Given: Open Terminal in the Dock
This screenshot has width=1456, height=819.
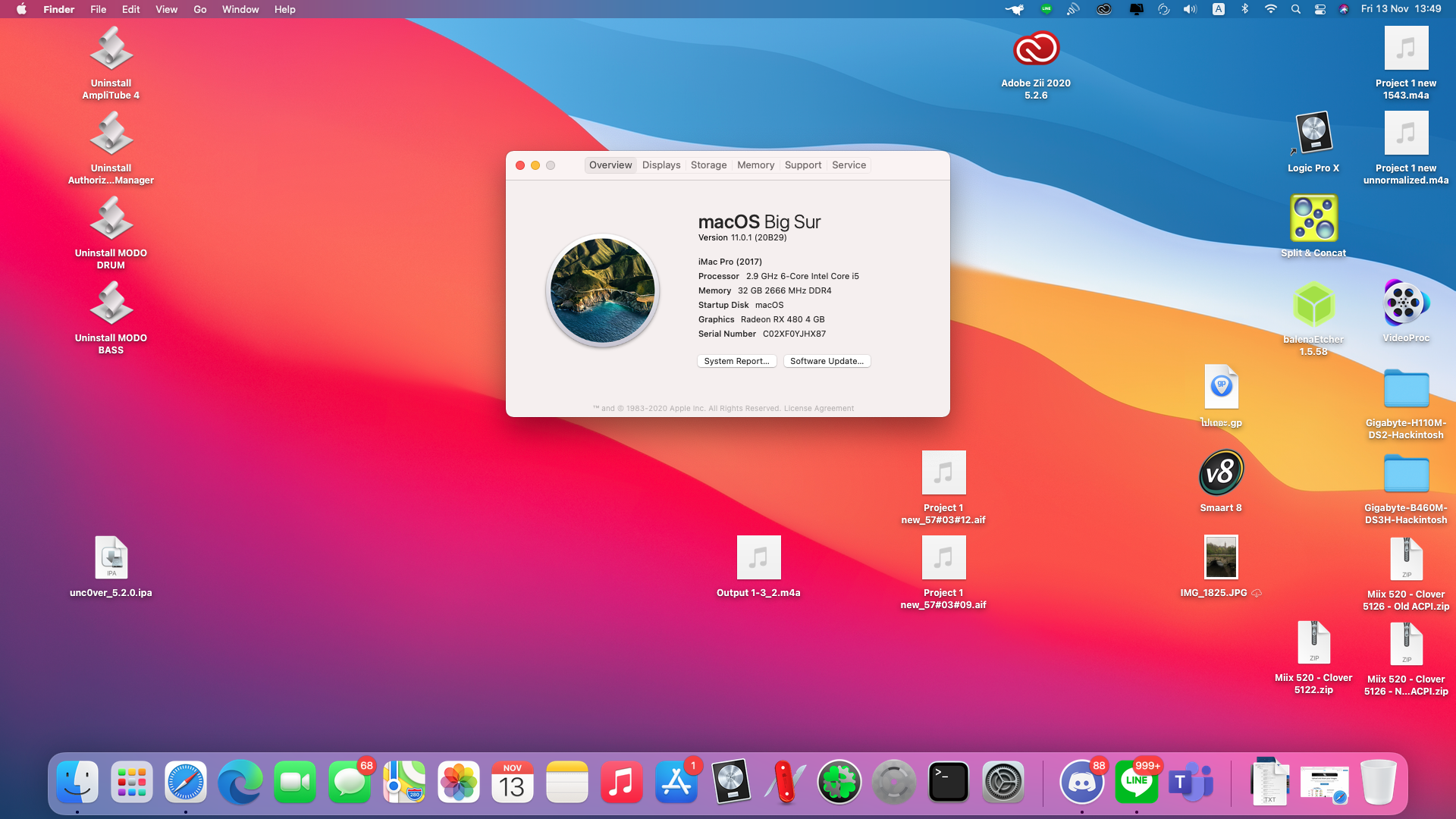Looking at the screenshot, I should pos(949,782).
